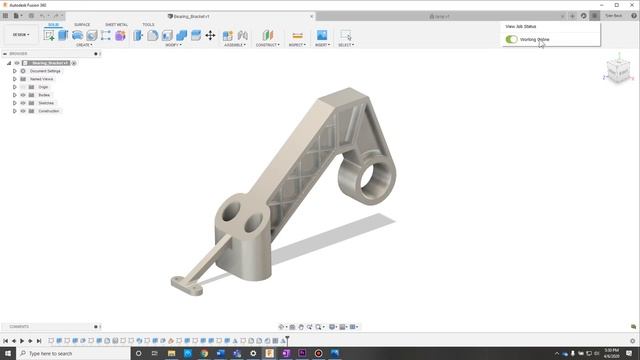Viewport: 640px width, 360px height.
Task: Select the Offset Plane construct tool
Action: coord(268,36)
